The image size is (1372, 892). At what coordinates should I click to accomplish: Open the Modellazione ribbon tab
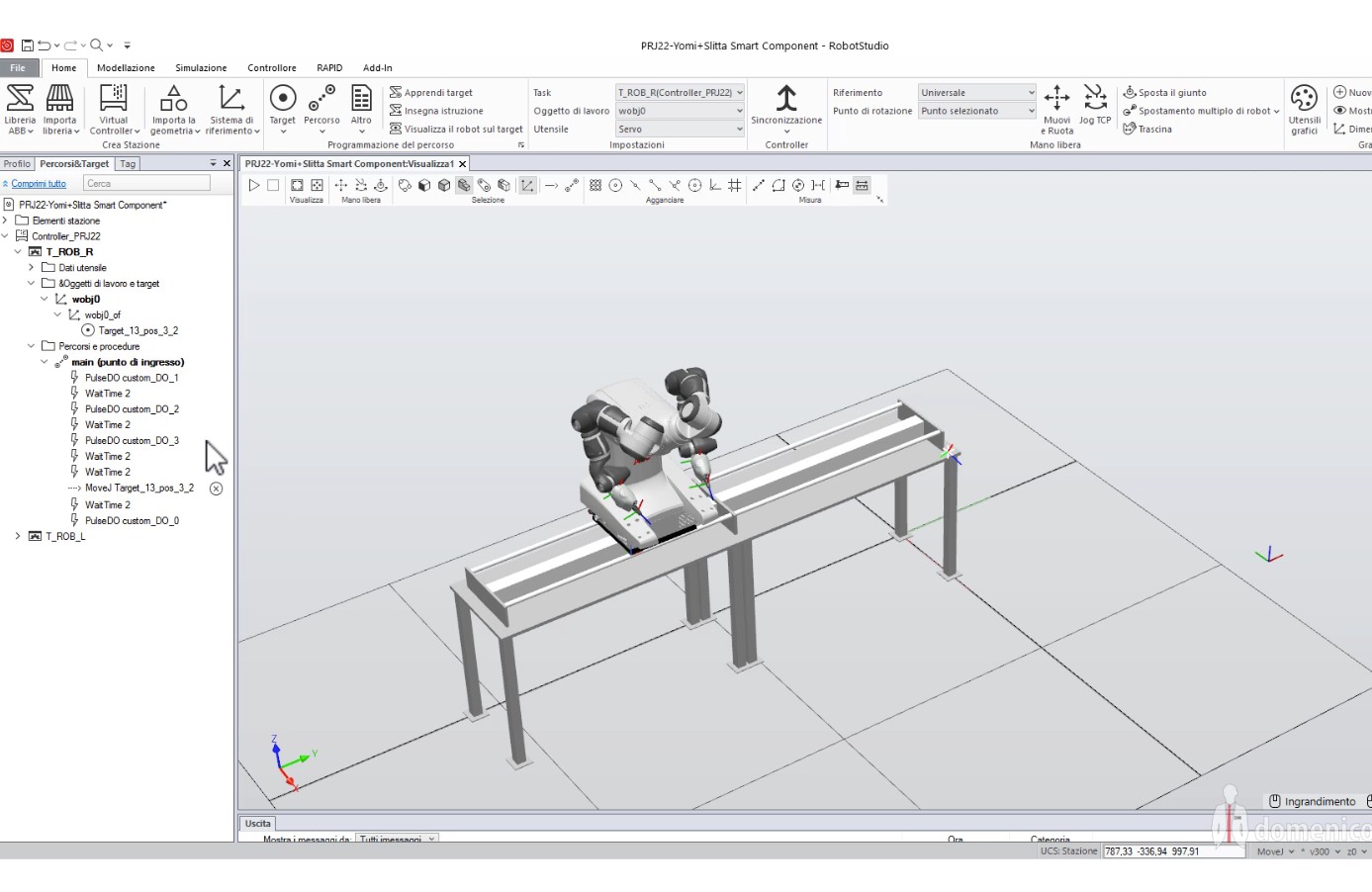pos(126,68)
